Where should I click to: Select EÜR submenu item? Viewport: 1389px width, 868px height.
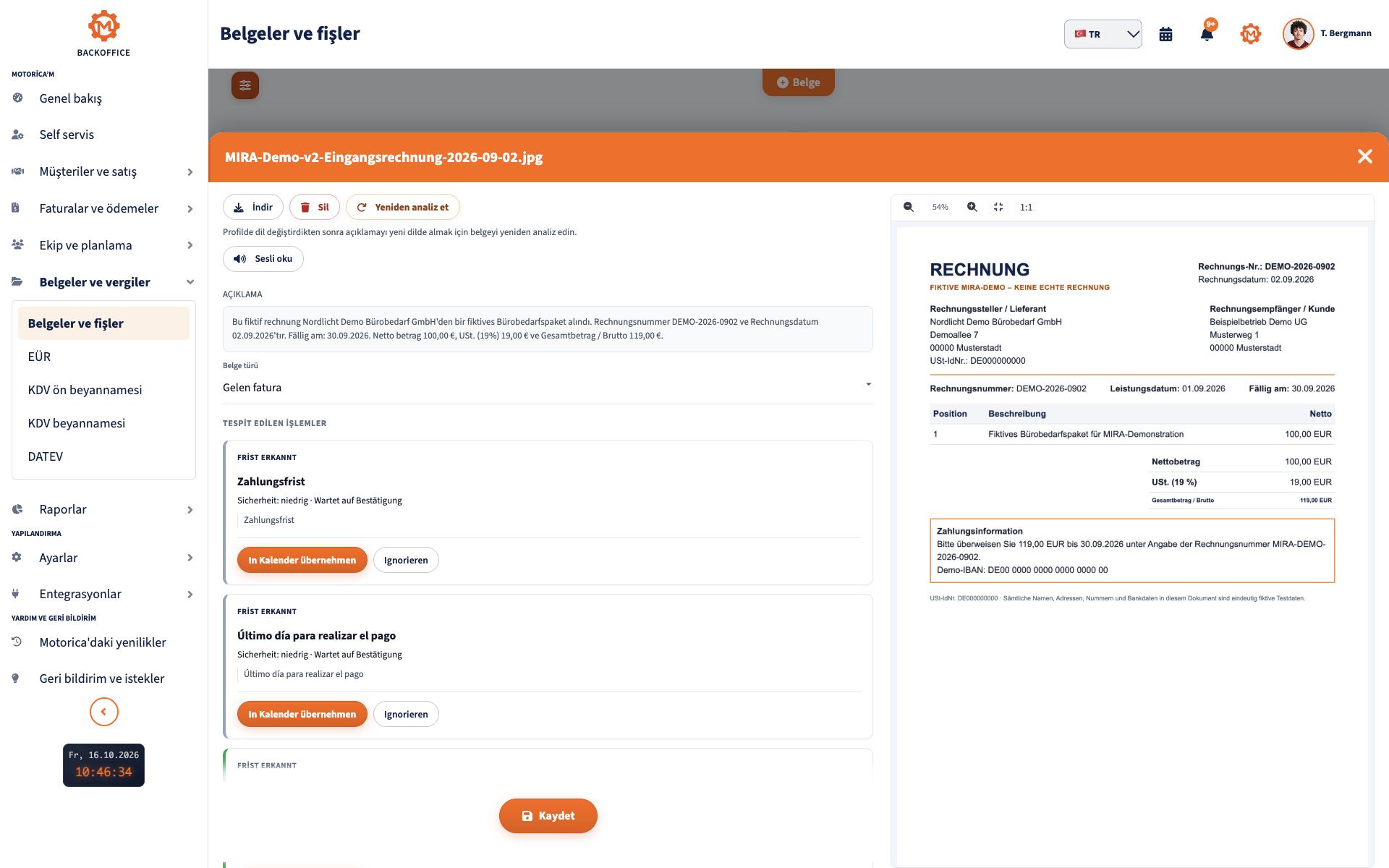(103, 357)
